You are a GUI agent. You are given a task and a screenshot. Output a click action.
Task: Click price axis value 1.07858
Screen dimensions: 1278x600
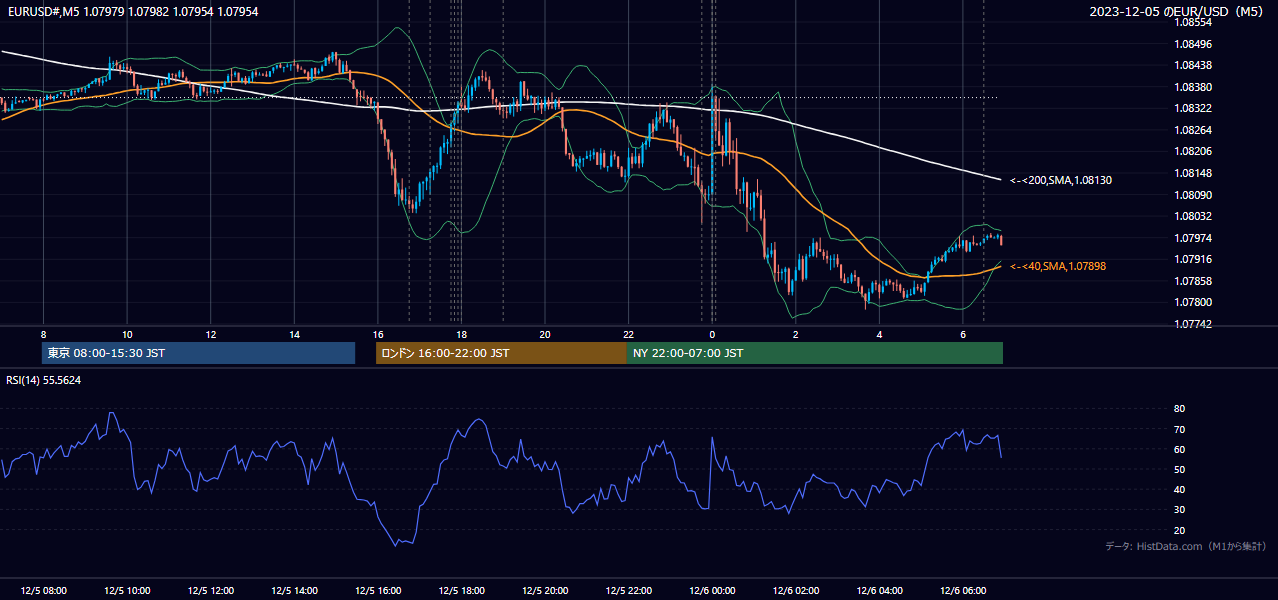pyautogui.click(x=1193, y=281)
